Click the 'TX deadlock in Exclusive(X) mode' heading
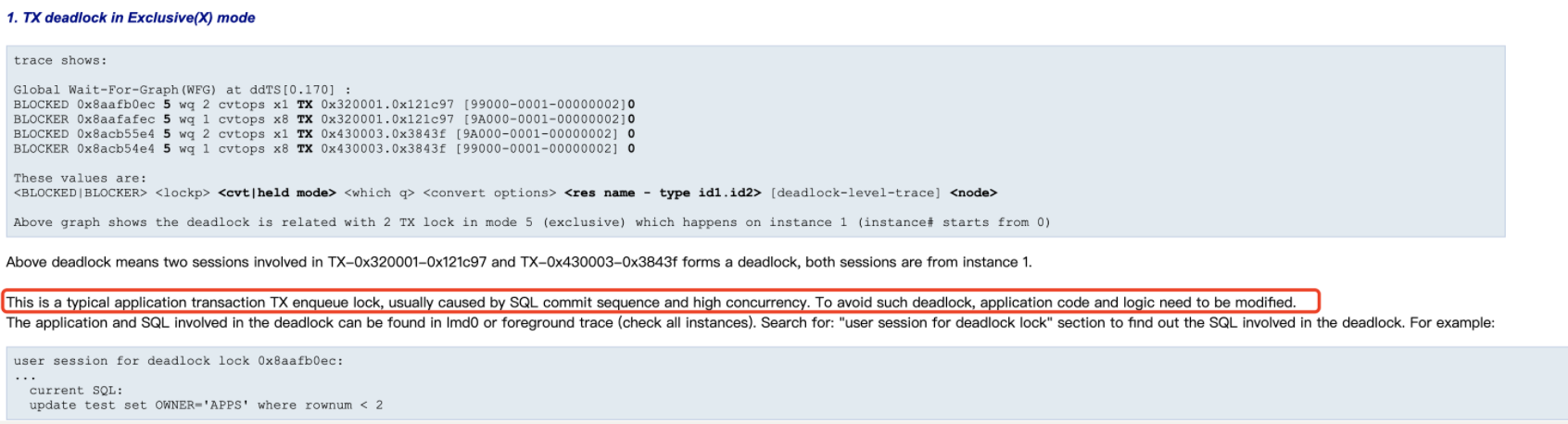The width and height of the screenshot is (1568, 424). point(131,18)
